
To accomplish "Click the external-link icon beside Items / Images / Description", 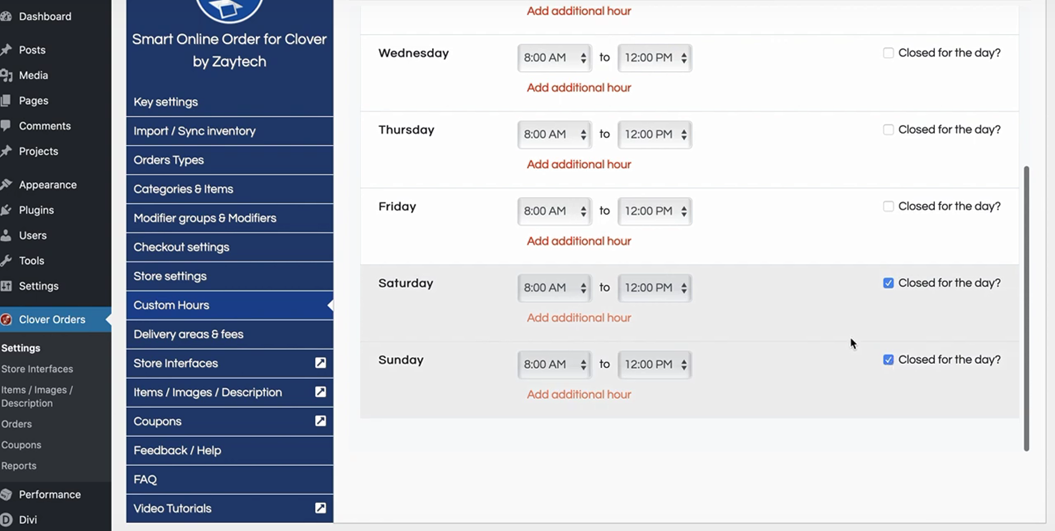I will pos(320,392).
